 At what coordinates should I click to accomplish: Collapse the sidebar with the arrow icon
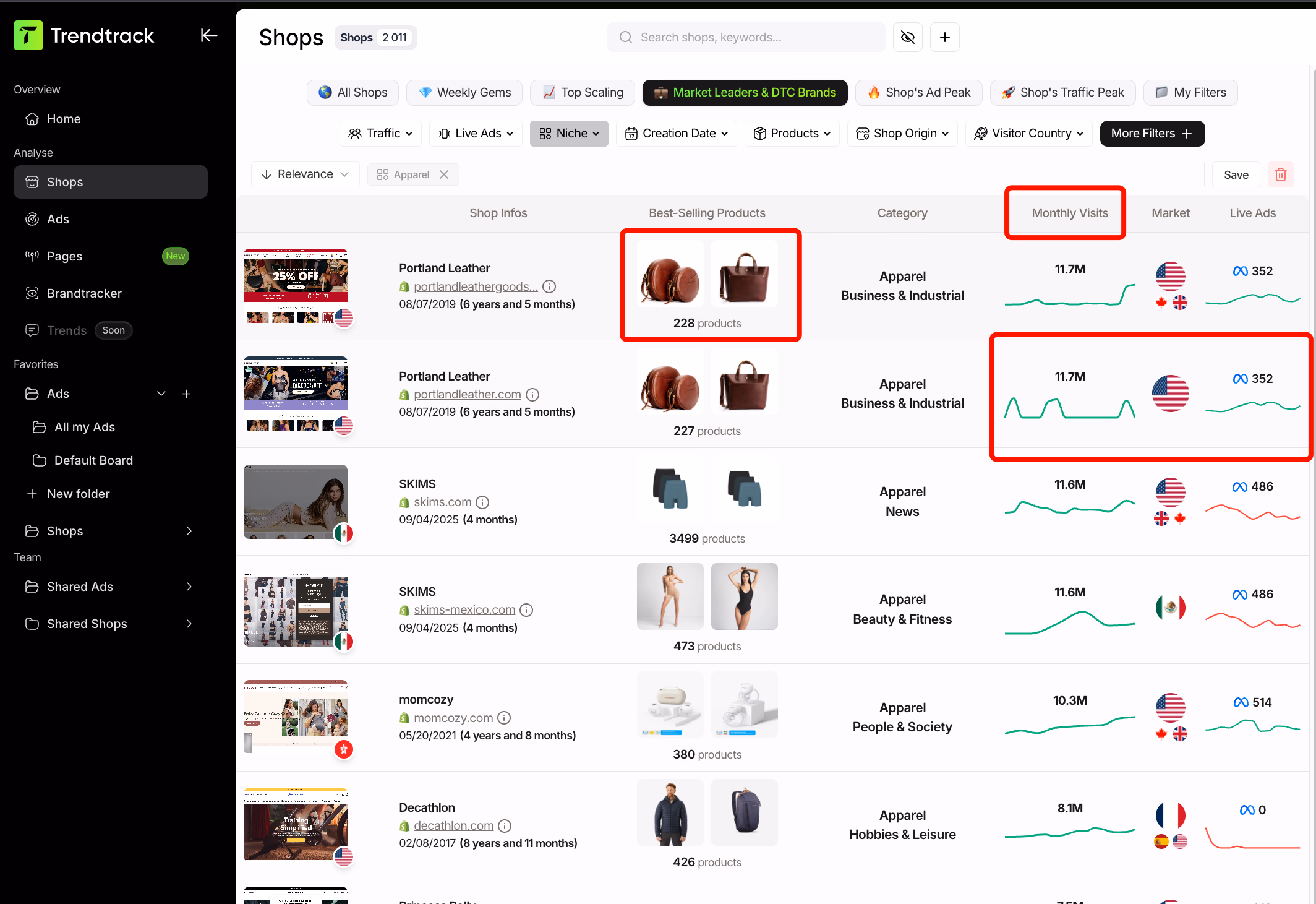tap(208, 35)
